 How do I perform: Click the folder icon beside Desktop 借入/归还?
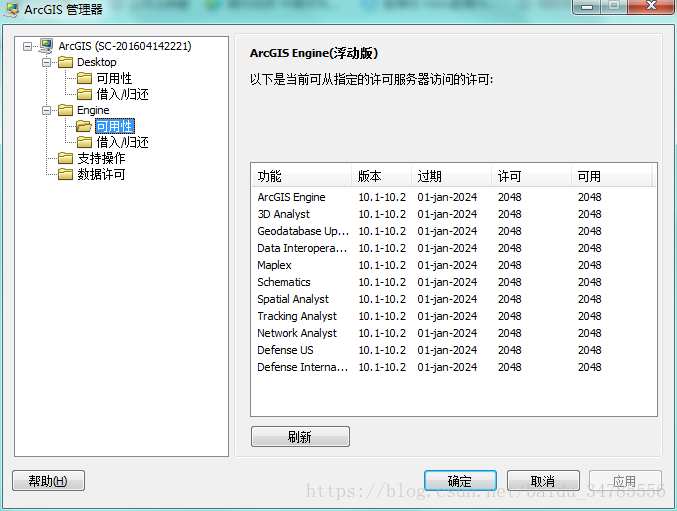(x=84, y=94)
